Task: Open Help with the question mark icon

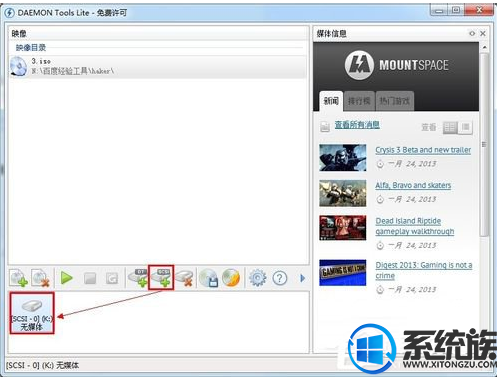Action: coord(280,278)
